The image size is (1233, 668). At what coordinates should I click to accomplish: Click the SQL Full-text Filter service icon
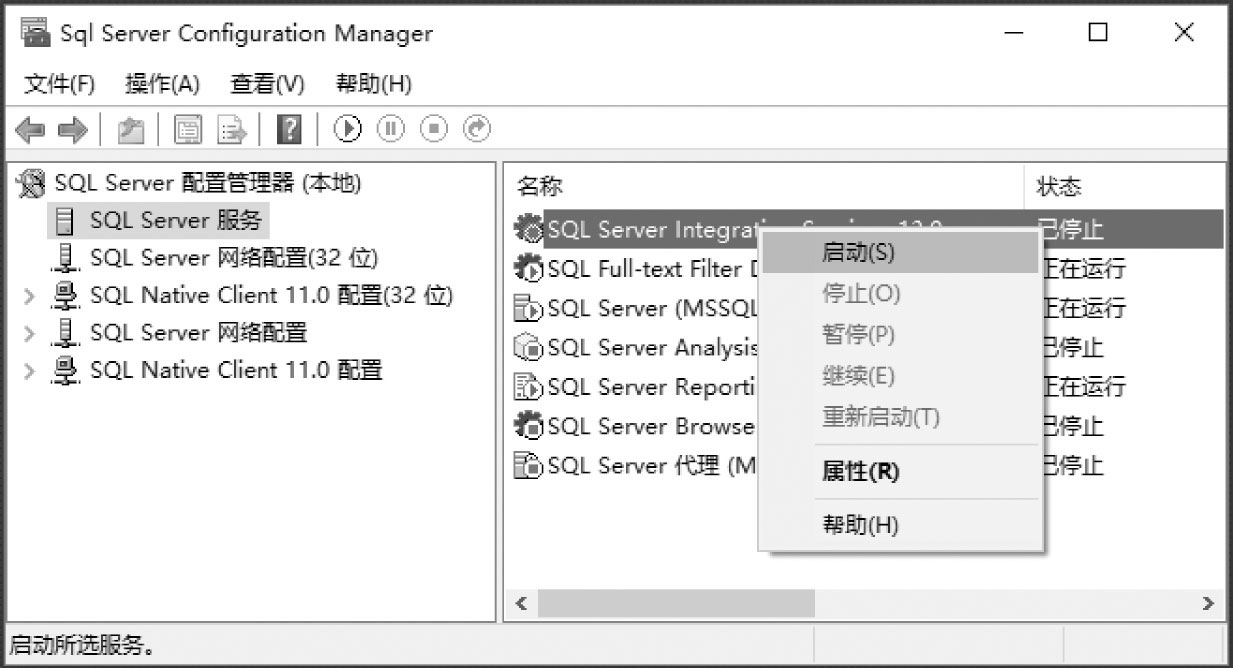tap(528, 269)
